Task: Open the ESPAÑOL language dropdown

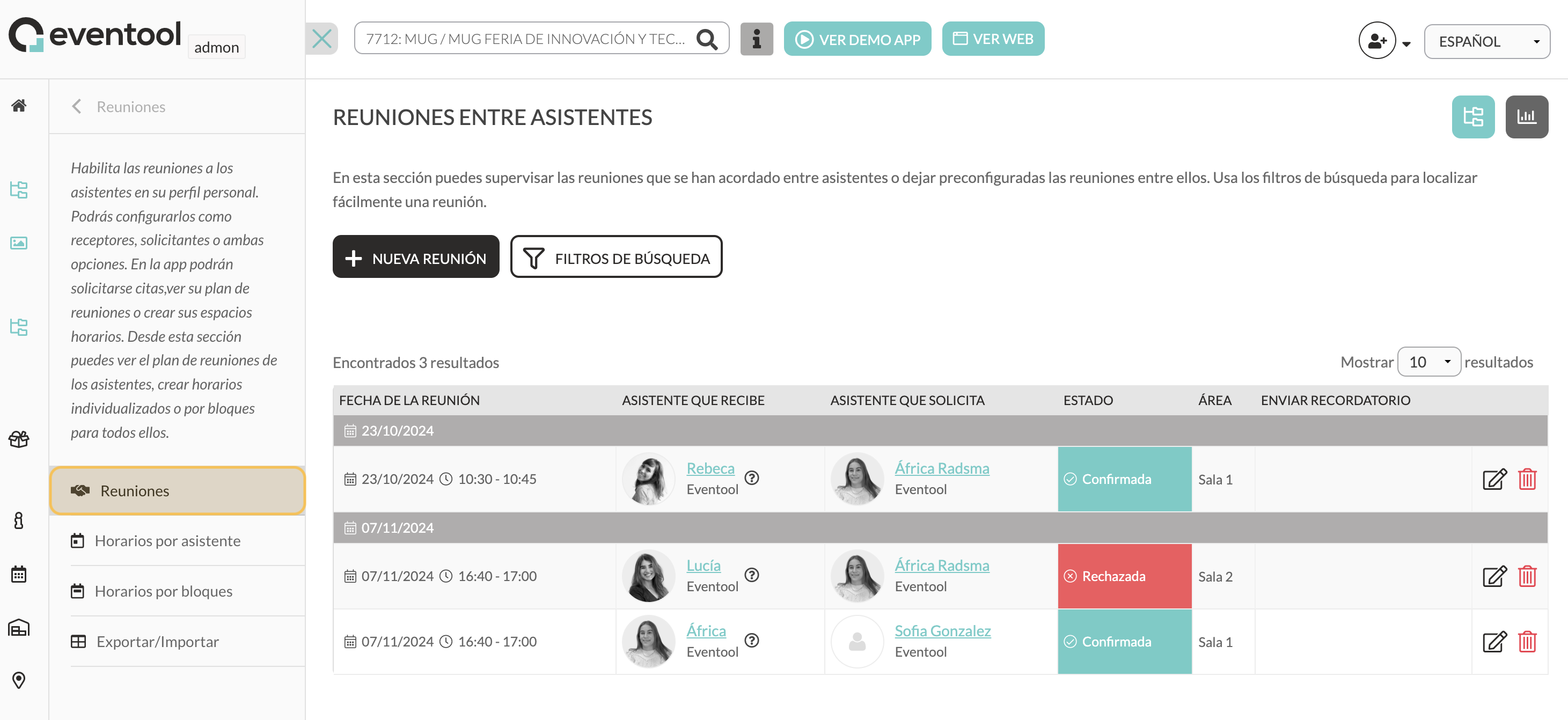Action: click(1486, 41)
